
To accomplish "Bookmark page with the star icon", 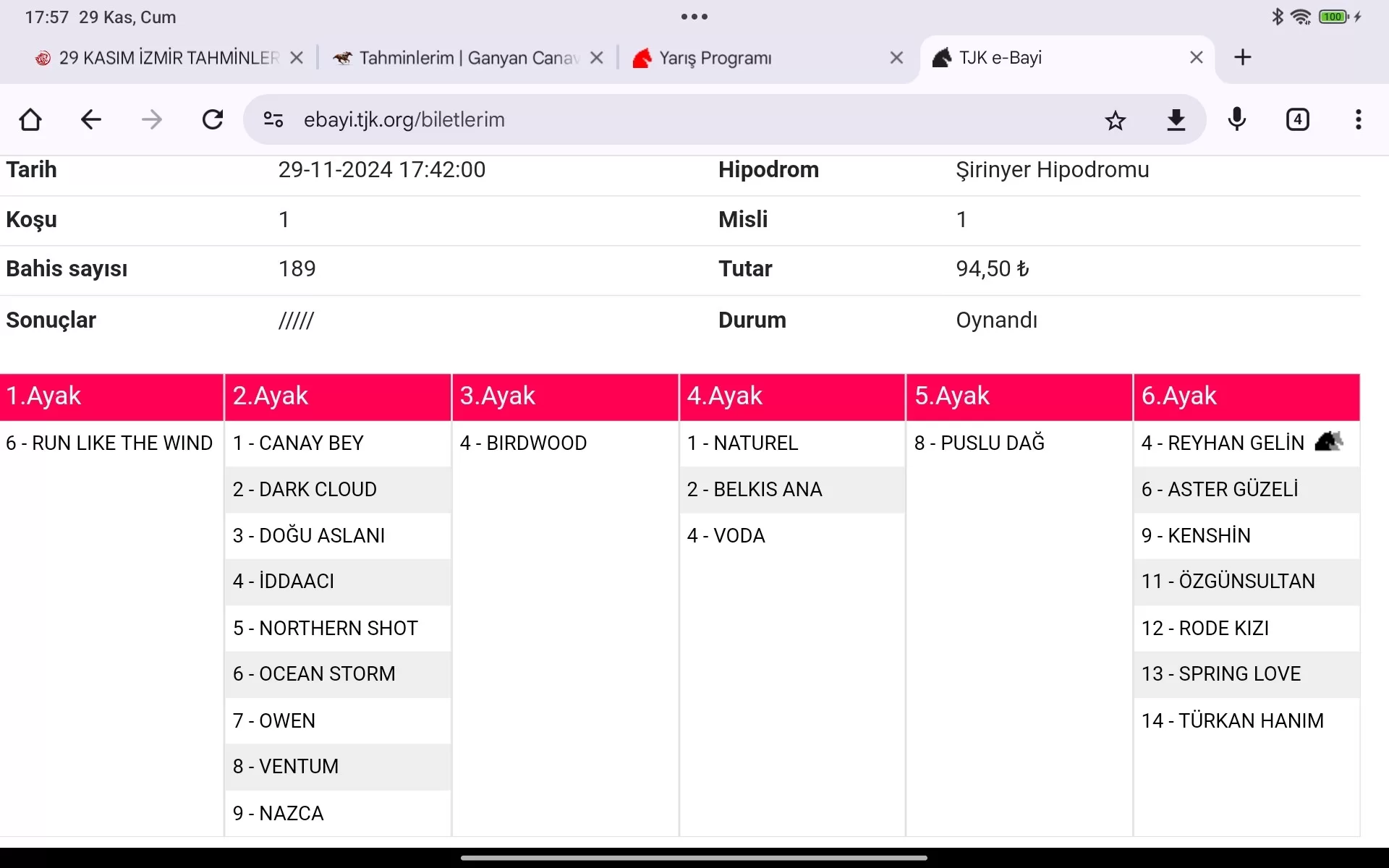I will 1115,120.
